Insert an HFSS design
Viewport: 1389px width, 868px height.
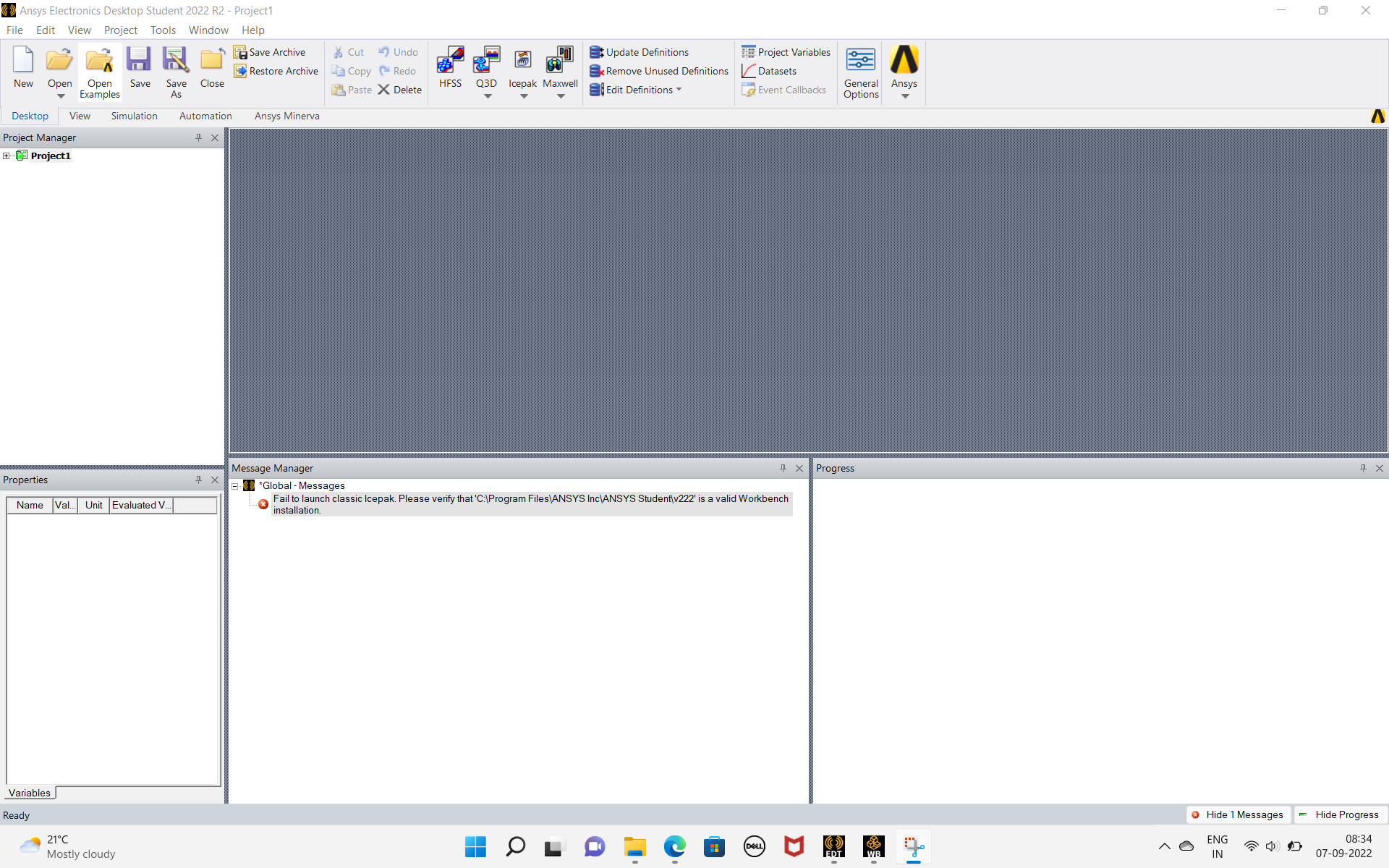[450, 67]
